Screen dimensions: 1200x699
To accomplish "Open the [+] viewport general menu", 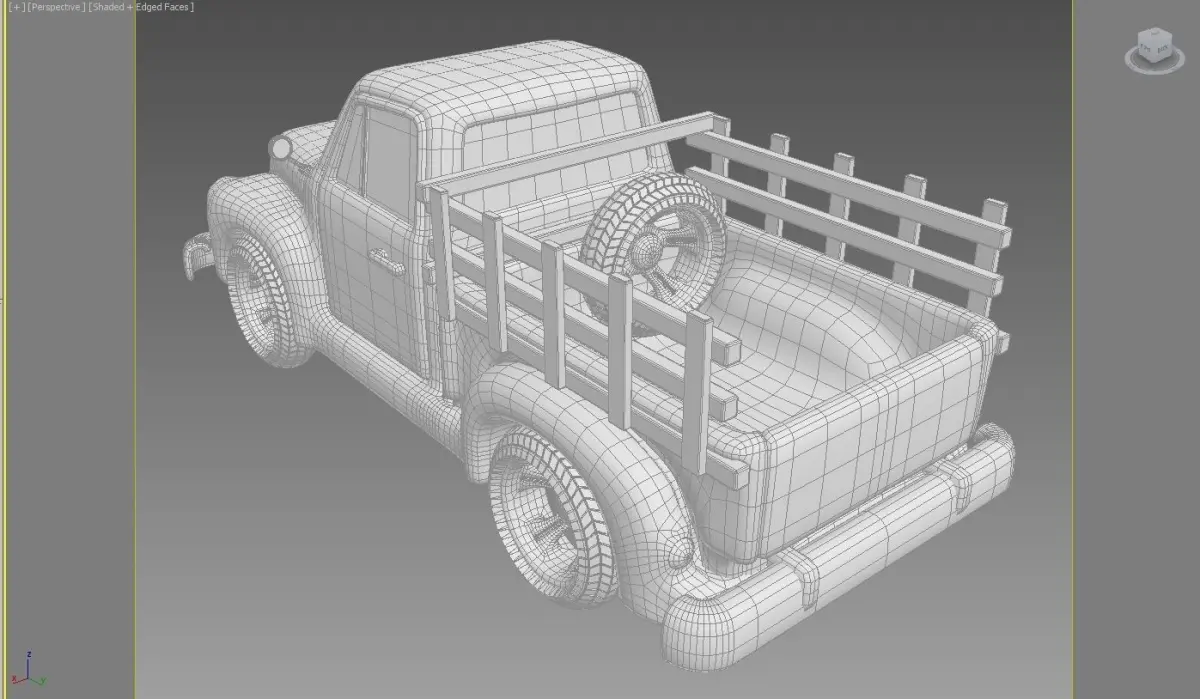I will pos(16,7).
